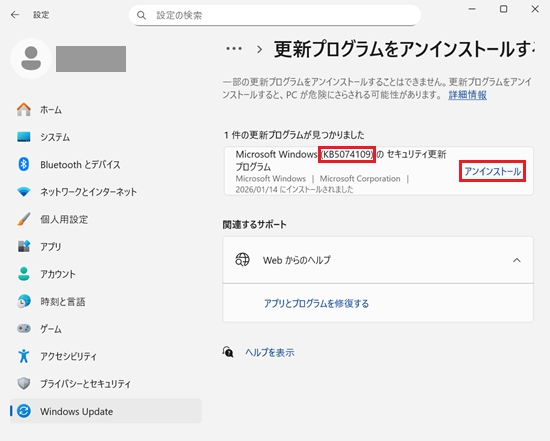The width and height of the screenshot is (550, 441).
Task: Click the privacy shield icon
Action: 24,383
